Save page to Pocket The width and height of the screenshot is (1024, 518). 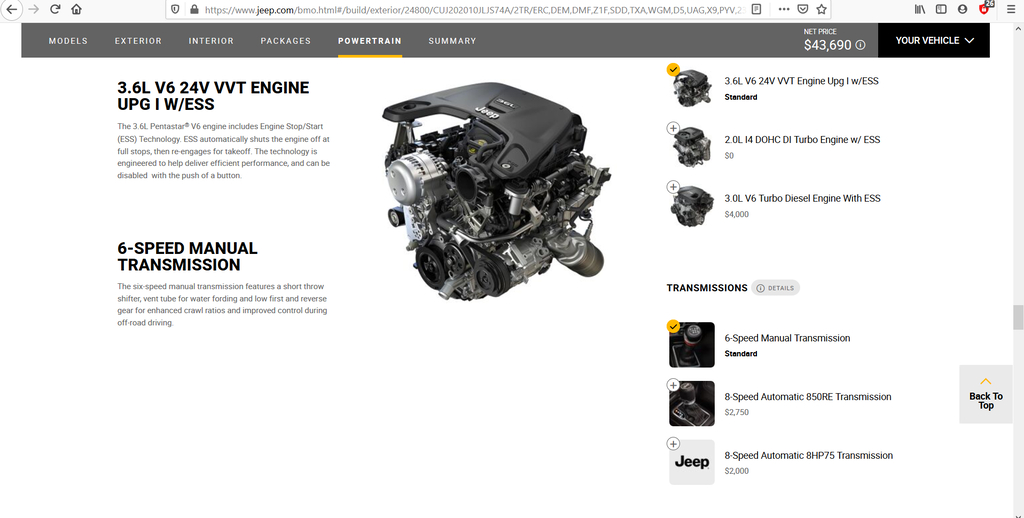803,9
